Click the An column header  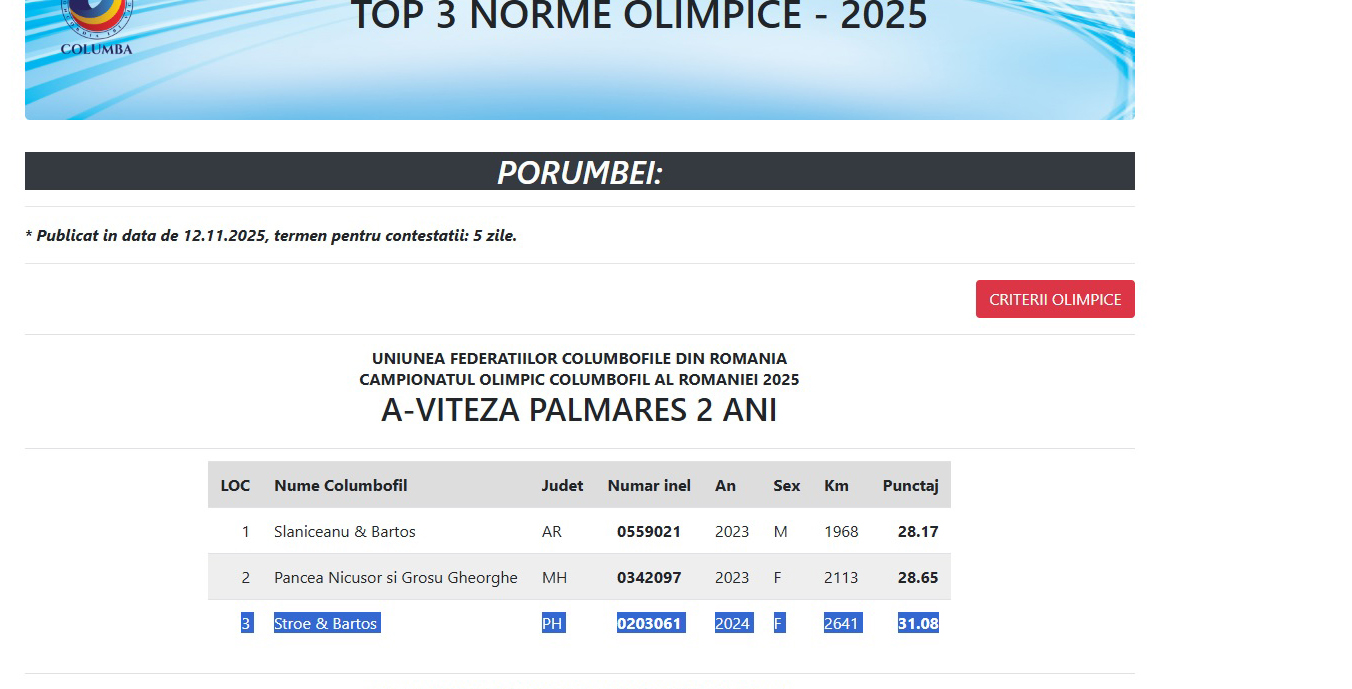coord(726,485)
